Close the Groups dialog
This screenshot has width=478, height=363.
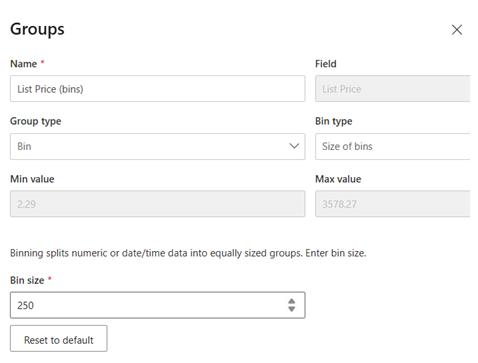pos(457,30)
